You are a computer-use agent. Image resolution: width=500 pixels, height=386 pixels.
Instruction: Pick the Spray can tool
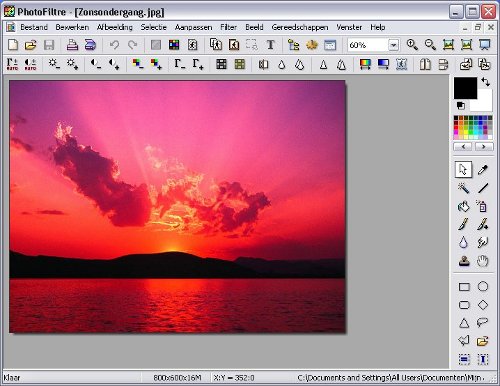coord(482,207)
